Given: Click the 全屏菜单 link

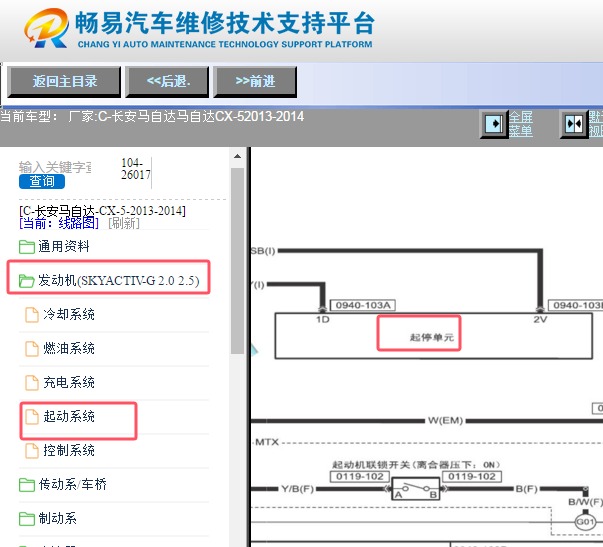Looking at the screenshot, I should click(521, 124).
